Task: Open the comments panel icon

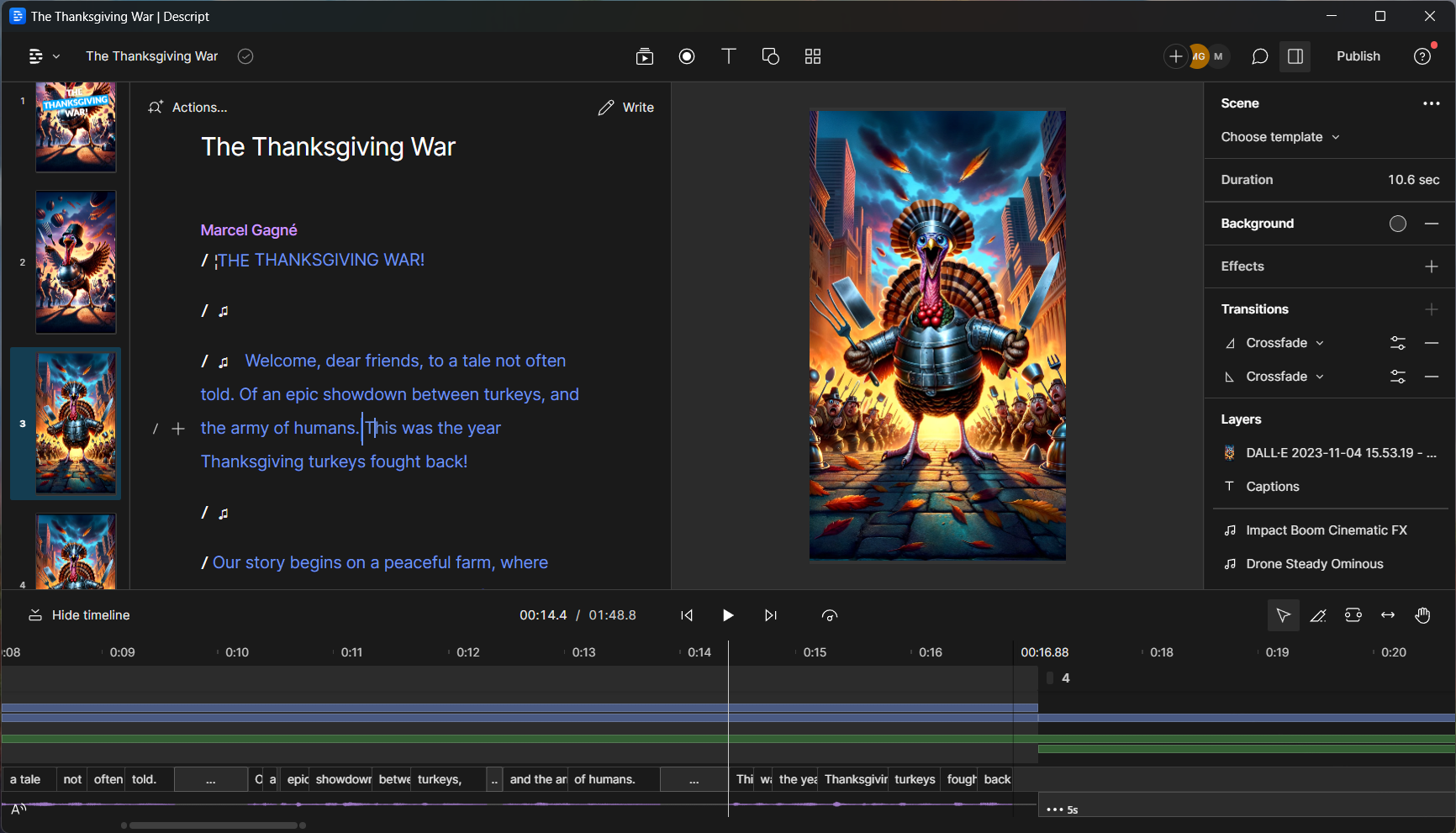Action: pyautogui.click(x=1259, y=56)
